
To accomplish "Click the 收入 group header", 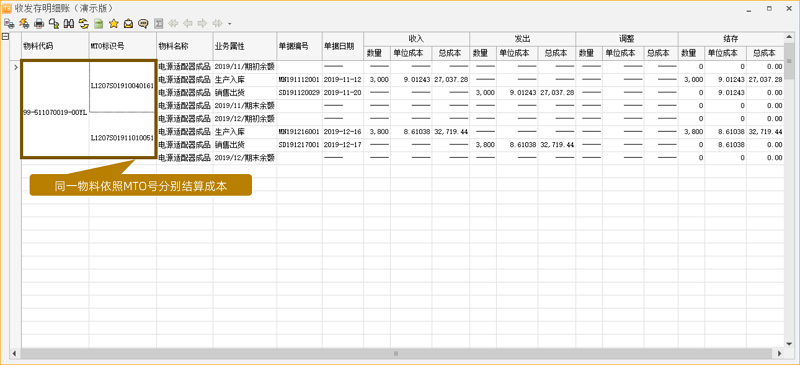I will coord(416,39).
